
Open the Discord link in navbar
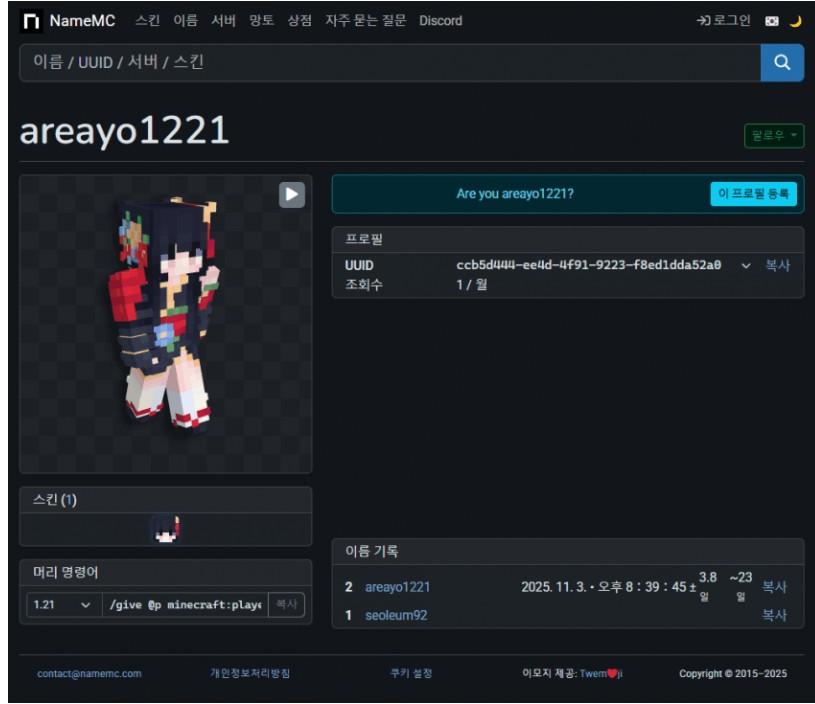pyautogui.click(x=440, y=21)
